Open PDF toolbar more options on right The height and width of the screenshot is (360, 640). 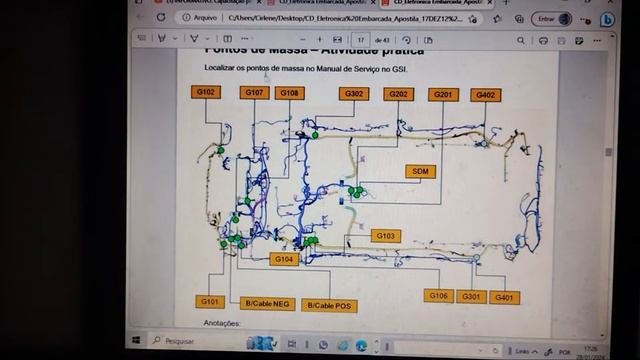click(x=597, y=41)
